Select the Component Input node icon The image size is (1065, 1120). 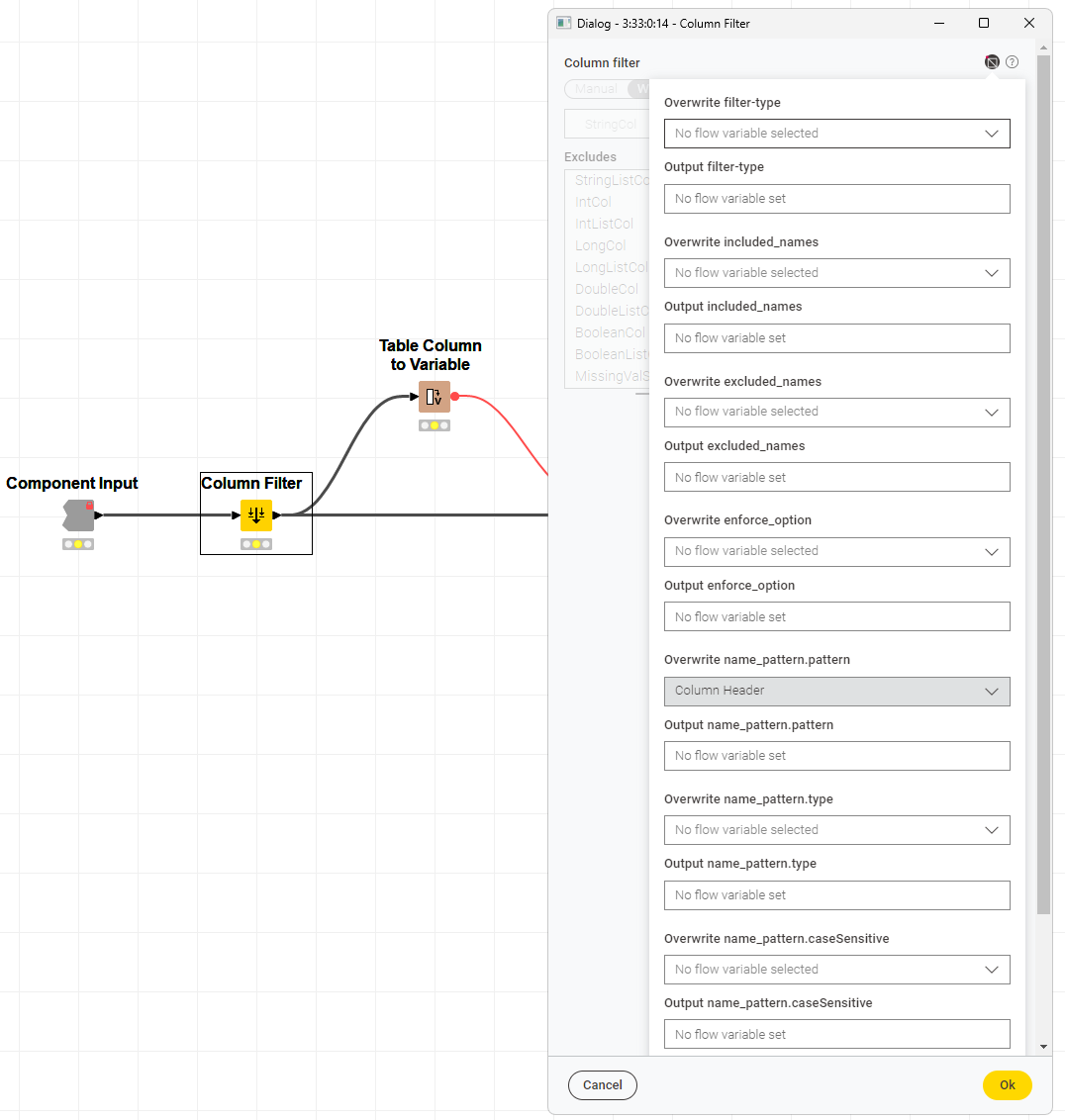78,515
